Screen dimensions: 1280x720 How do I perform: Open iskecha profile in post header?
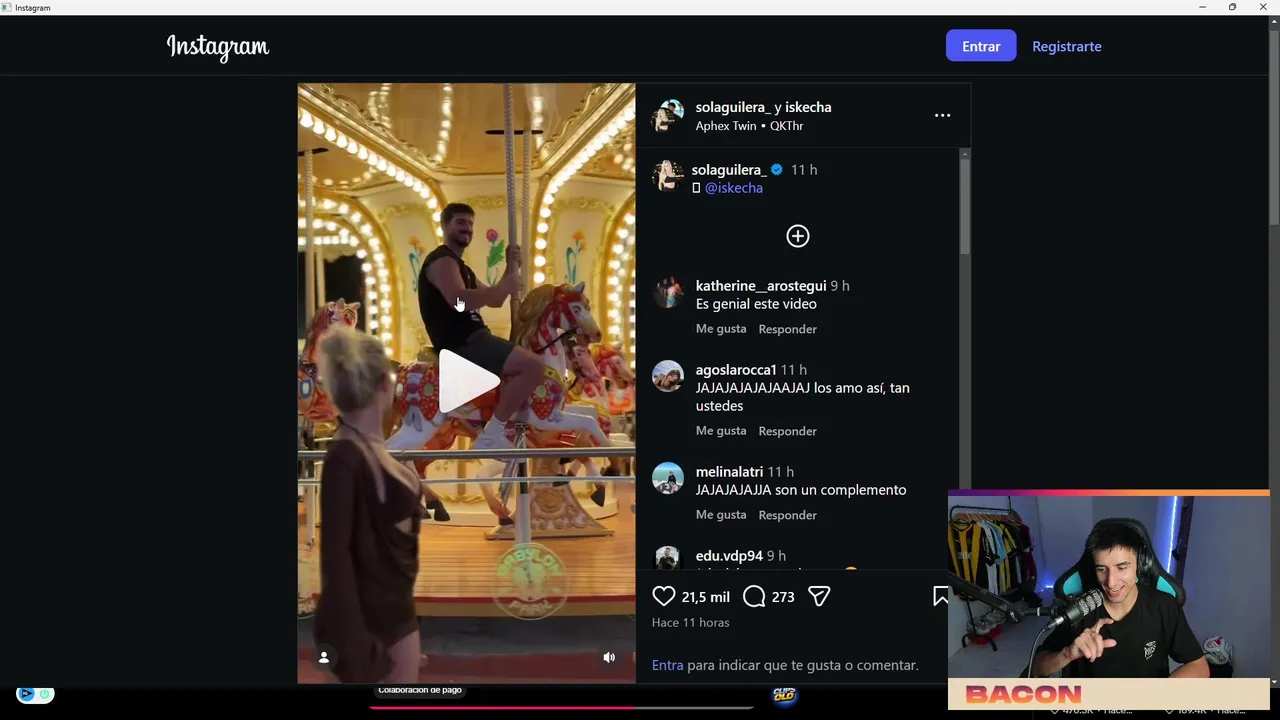click(x=808, y=107)
